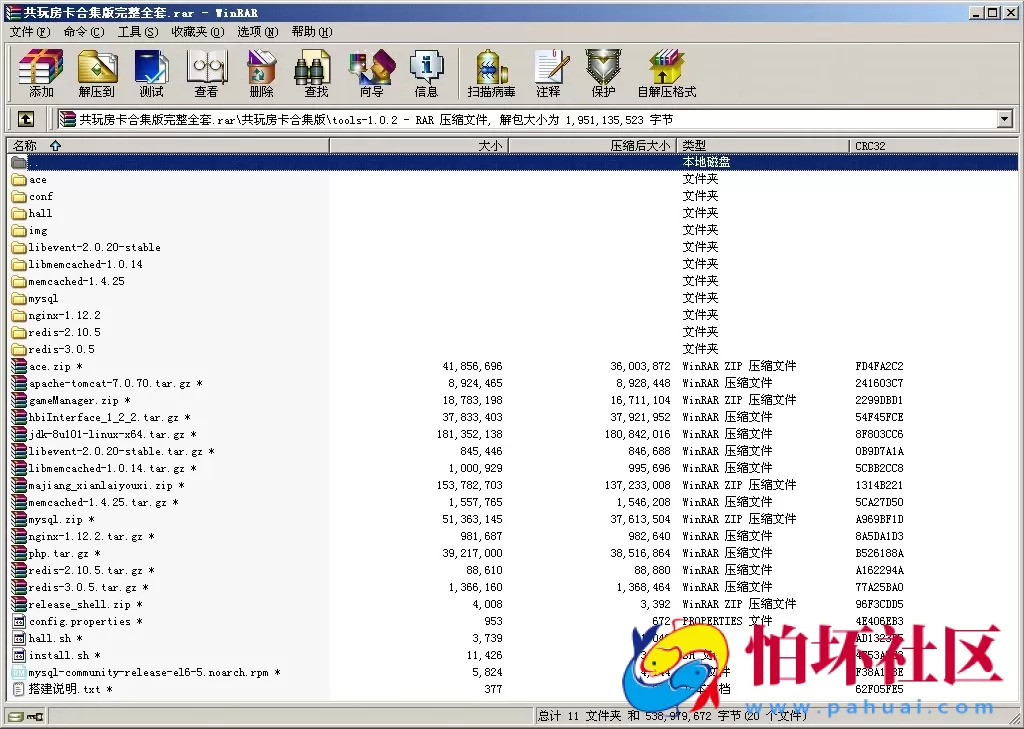Select the nginx-1.12.2 folder

(x=64, y=315)
